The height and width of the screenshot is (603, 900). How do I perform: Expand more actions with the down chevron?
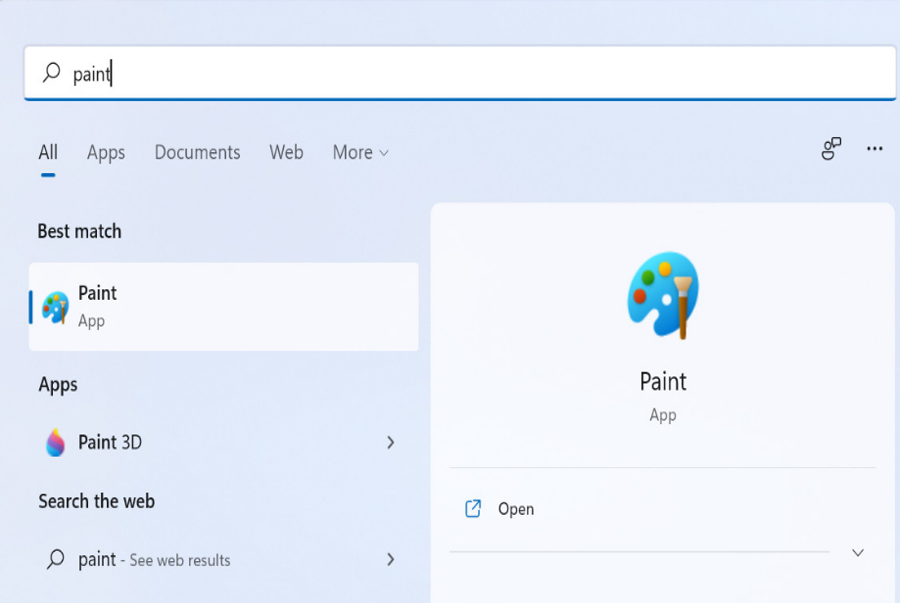(857, 553)
